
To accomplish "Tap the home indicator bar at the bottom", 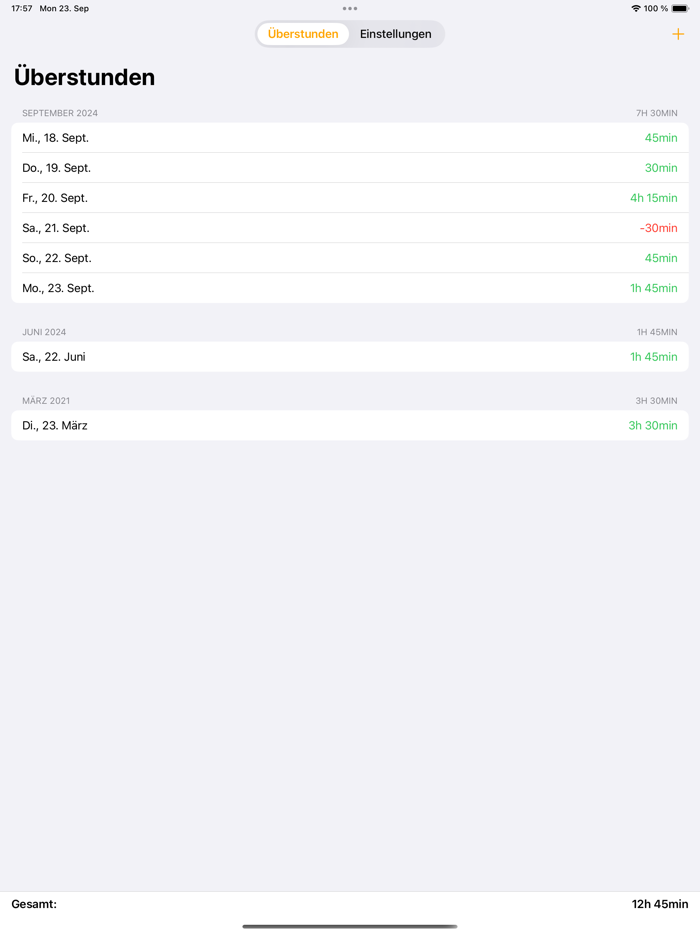I will coord(350,925).
